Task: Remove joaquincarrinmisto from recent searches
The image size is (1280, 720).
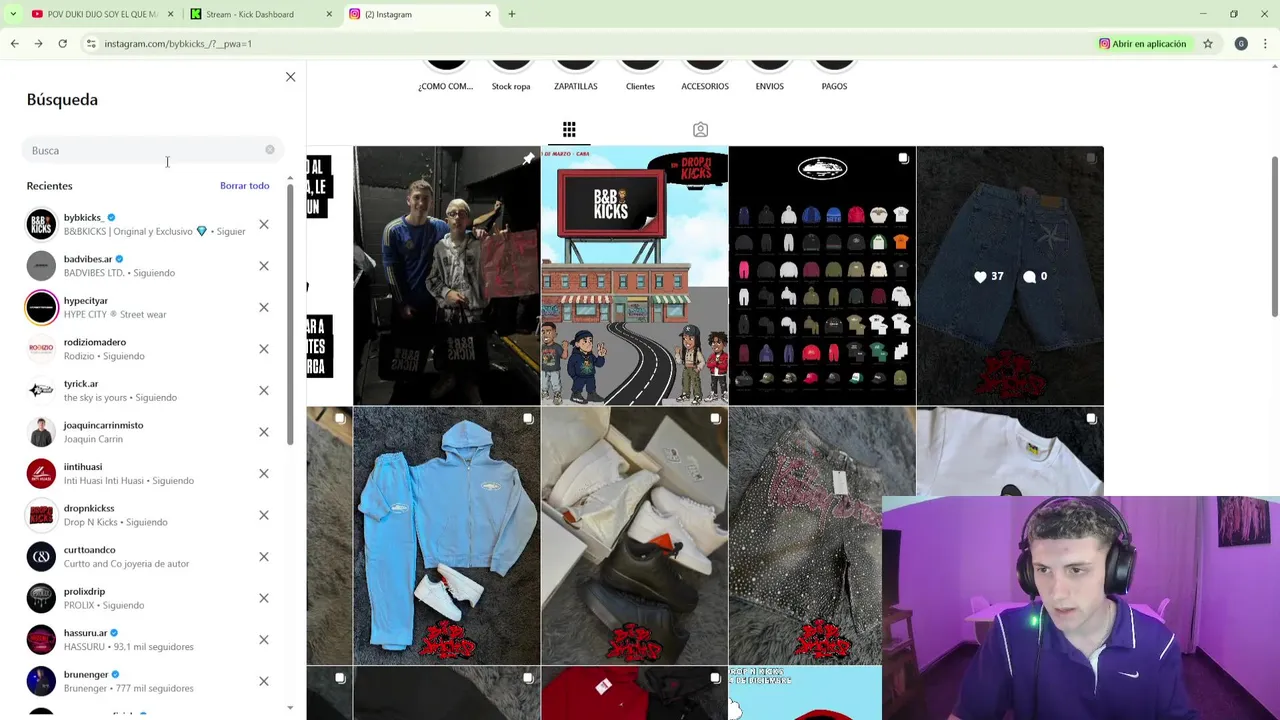Action: pyautogui.click(x=264, y=432)
